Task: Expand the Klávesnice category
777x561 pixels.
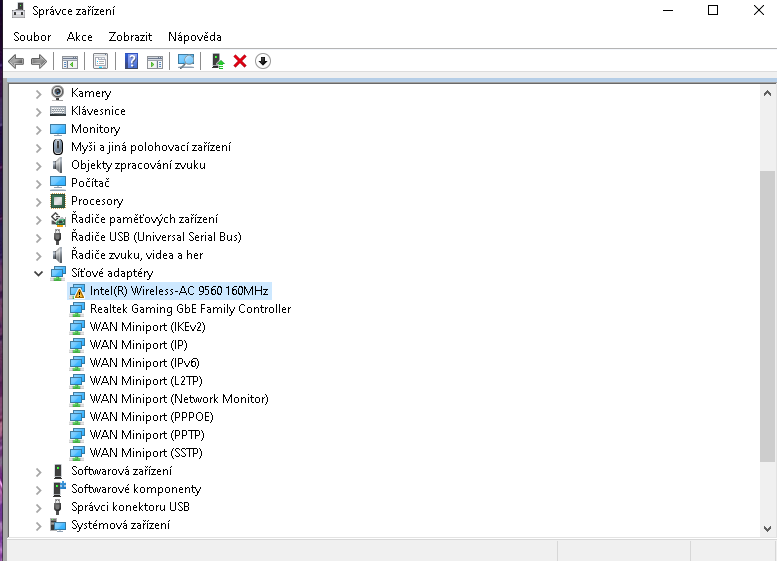Action: [38, 112]
